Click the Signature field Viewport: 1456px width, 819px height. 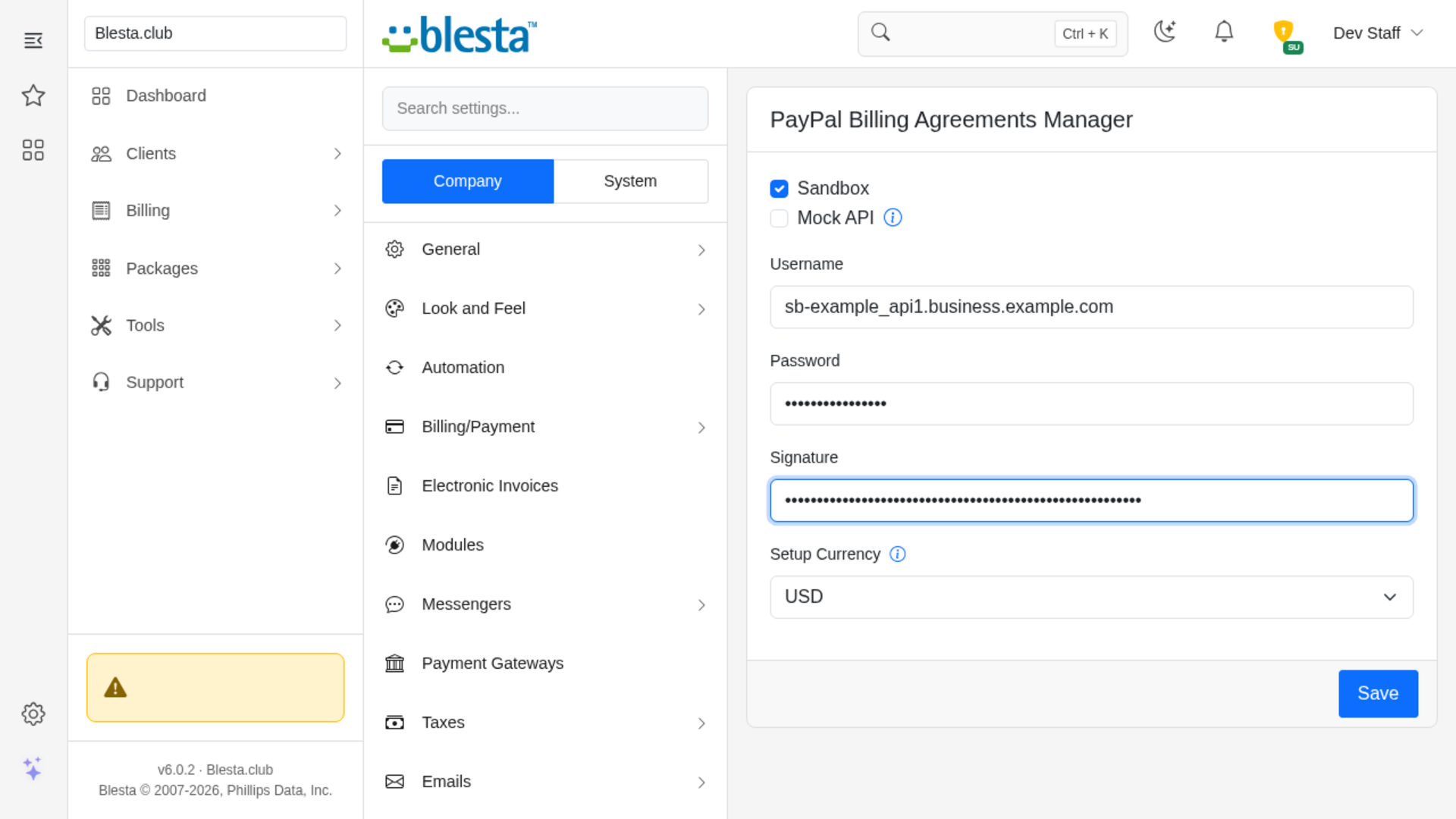[x=1091, y=500]
